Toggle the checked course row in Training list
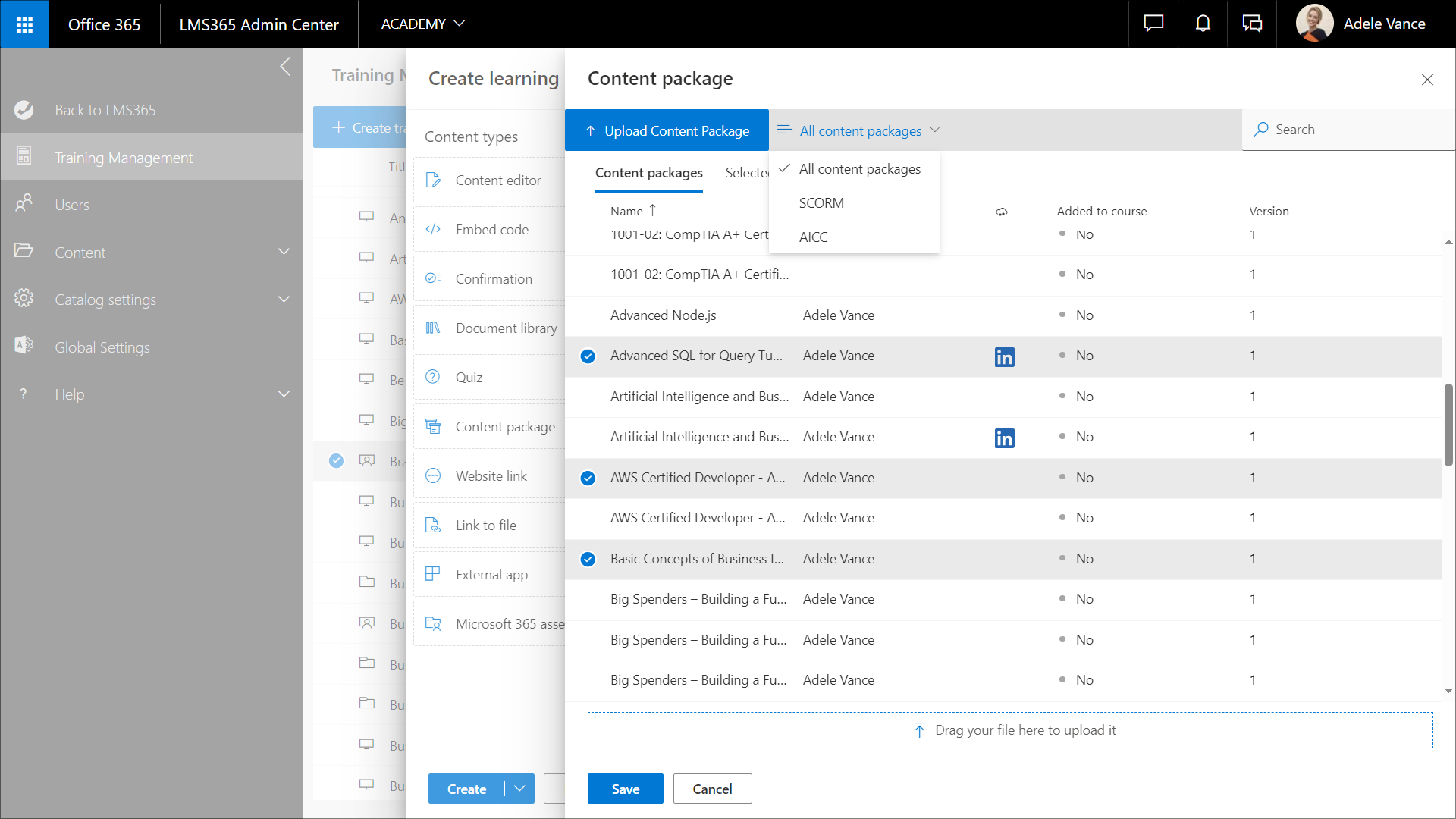The width and height of the screenshot is (1456, 819). tap(336, 460)
